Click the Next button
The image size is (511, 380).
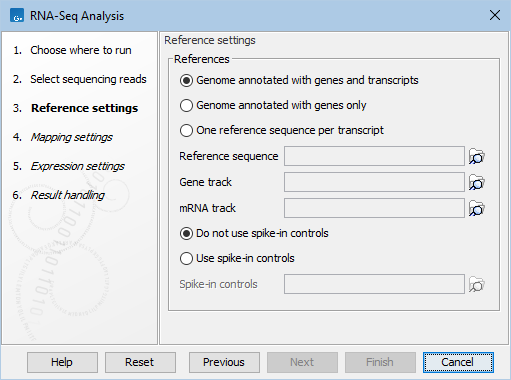tap(302, 362)
